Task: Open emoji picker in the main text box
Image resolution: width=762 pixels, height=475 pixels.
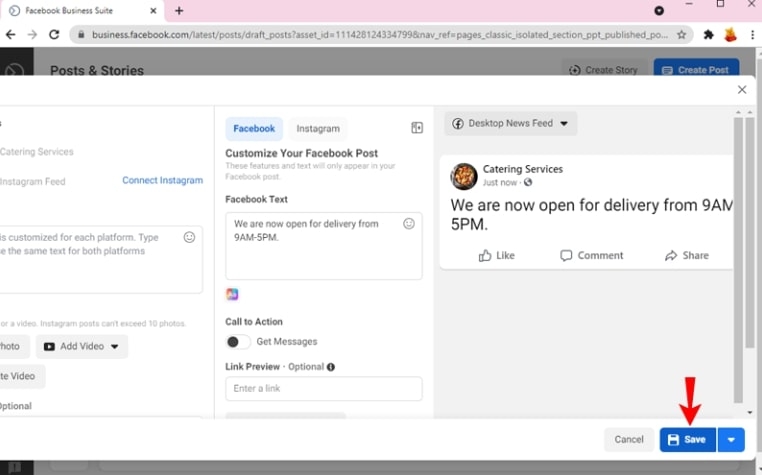Action: pyautogui.click(x=189, y=237)
